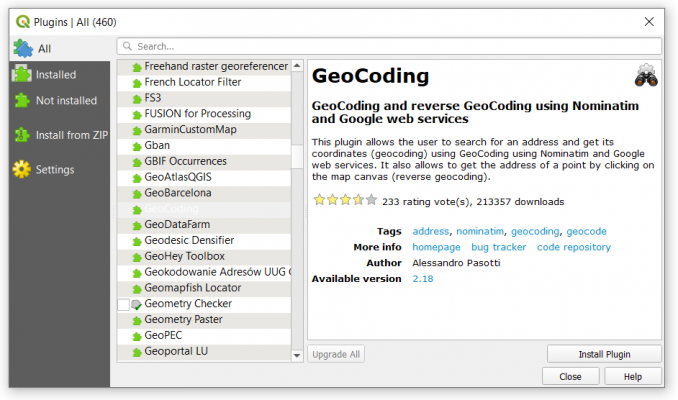Screen dimensions: 678x400
Task: Select Geomapfish Locator plugin
Action: click(204, 288)
